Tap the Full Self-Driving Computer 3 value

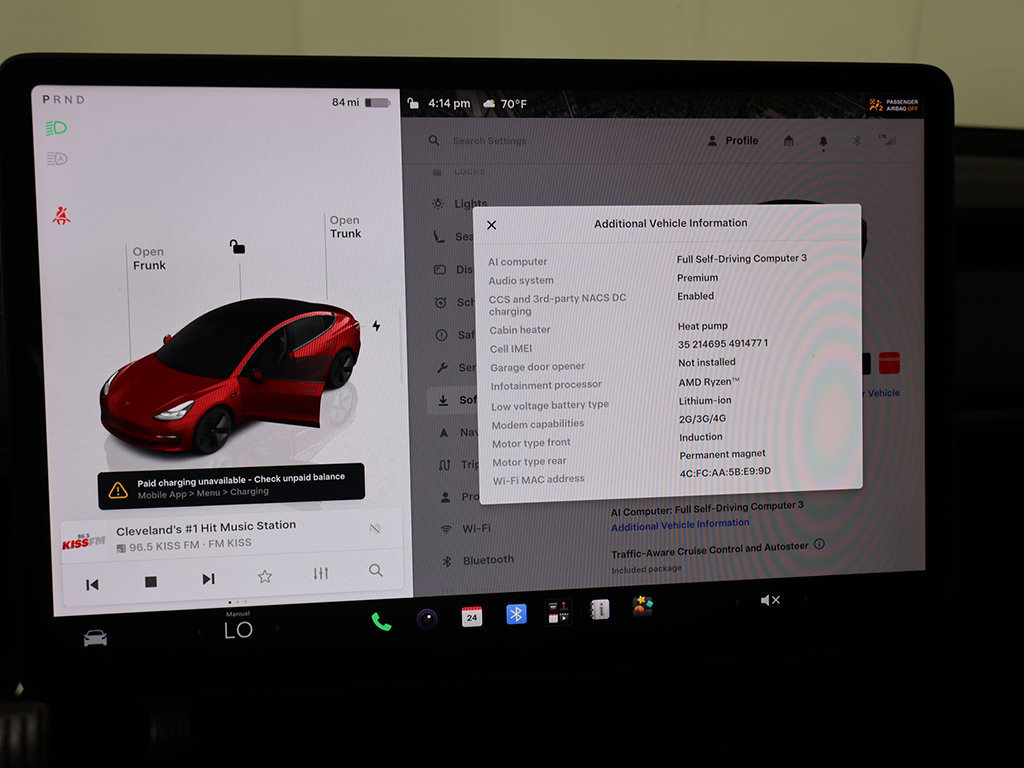741,259
